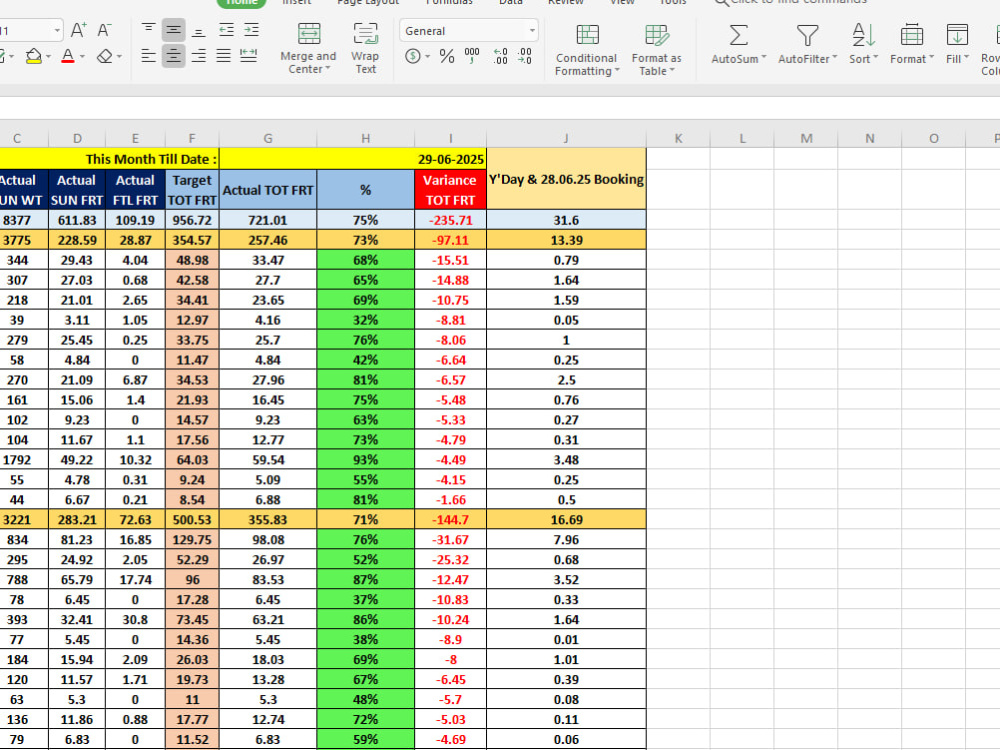Select cell with value 500.53
Viewport: 1000px width, 750px height.
(x=192, y=520)
